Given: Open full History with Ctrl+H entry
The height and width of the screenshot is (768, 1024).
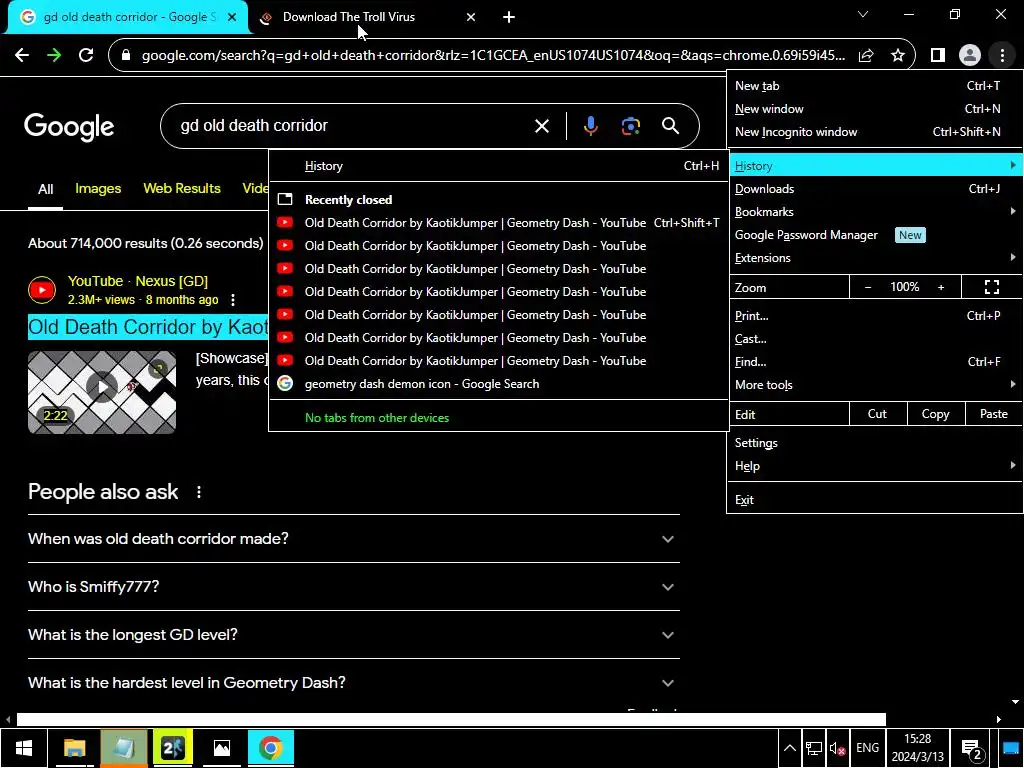Looking at the screenshot, I should click(x=499, y=166).
